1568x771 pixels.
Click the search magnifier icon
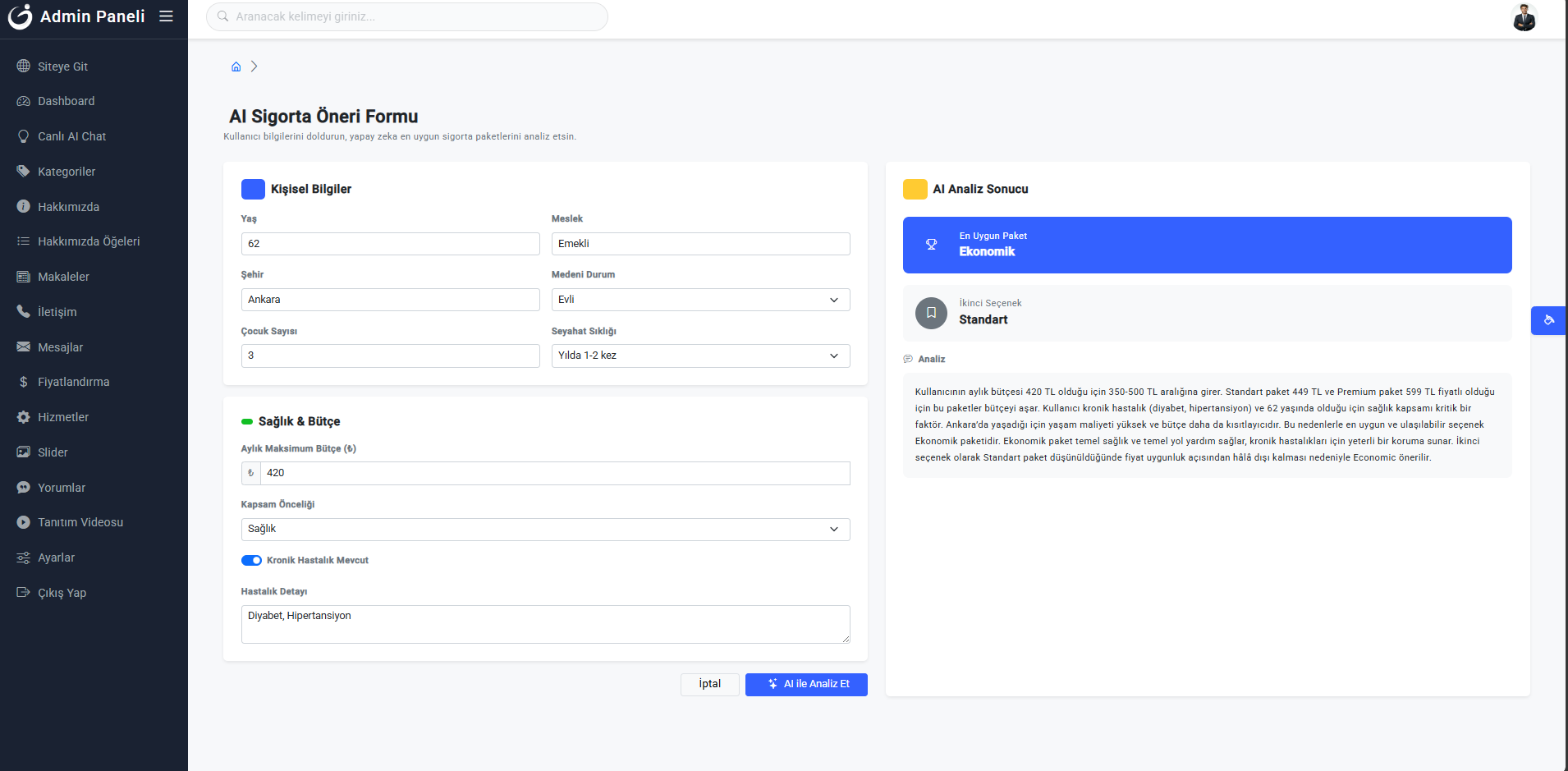[x=222, y=16]
